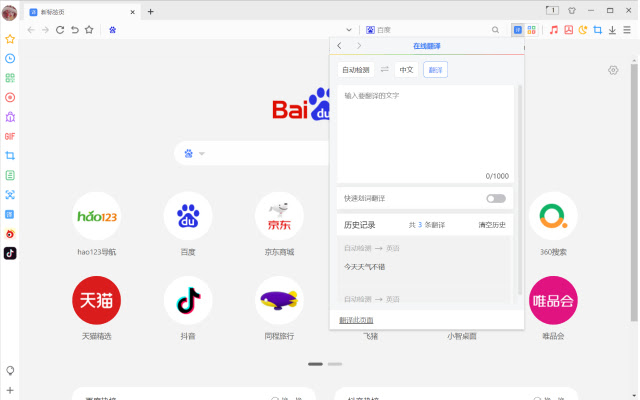This screenshot has width=640, height=400.
Task: Expand the address bar dropdown arrow
Action: (349, 30)
